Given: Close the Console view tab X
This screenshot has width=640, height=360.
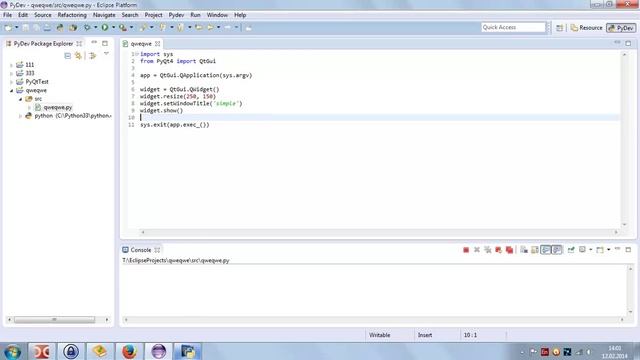Looking at the screenshot, I should pyautogui.click(x=157, y=250).
